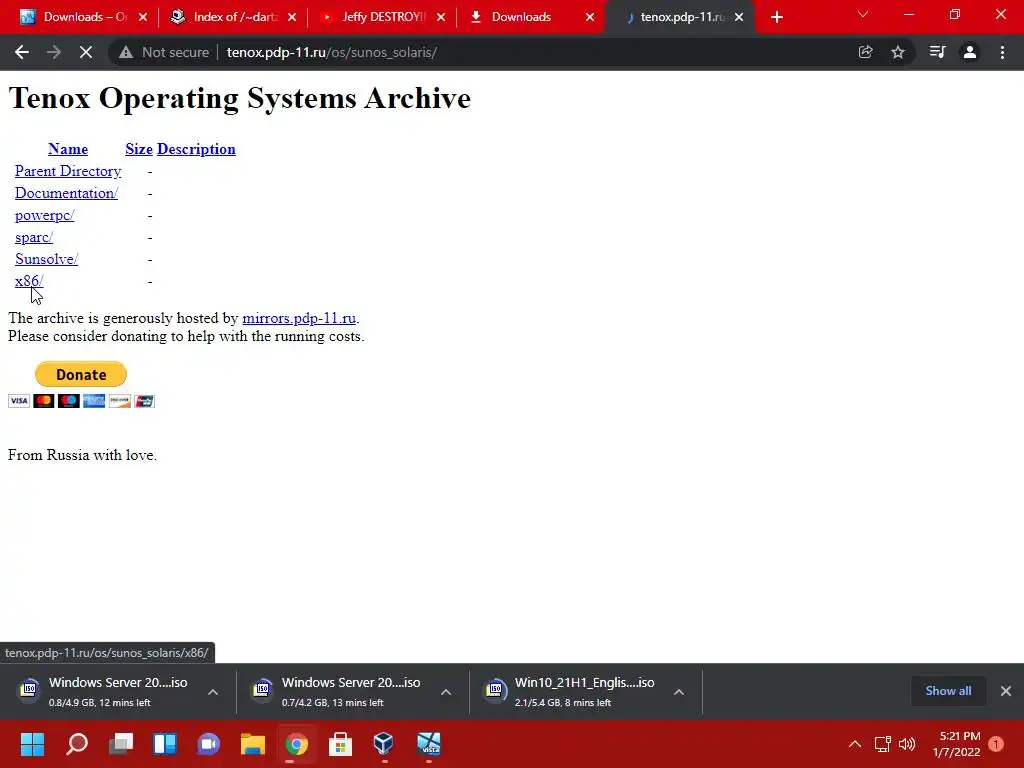Click the Chrome taskbar icon

coord(296,744)
